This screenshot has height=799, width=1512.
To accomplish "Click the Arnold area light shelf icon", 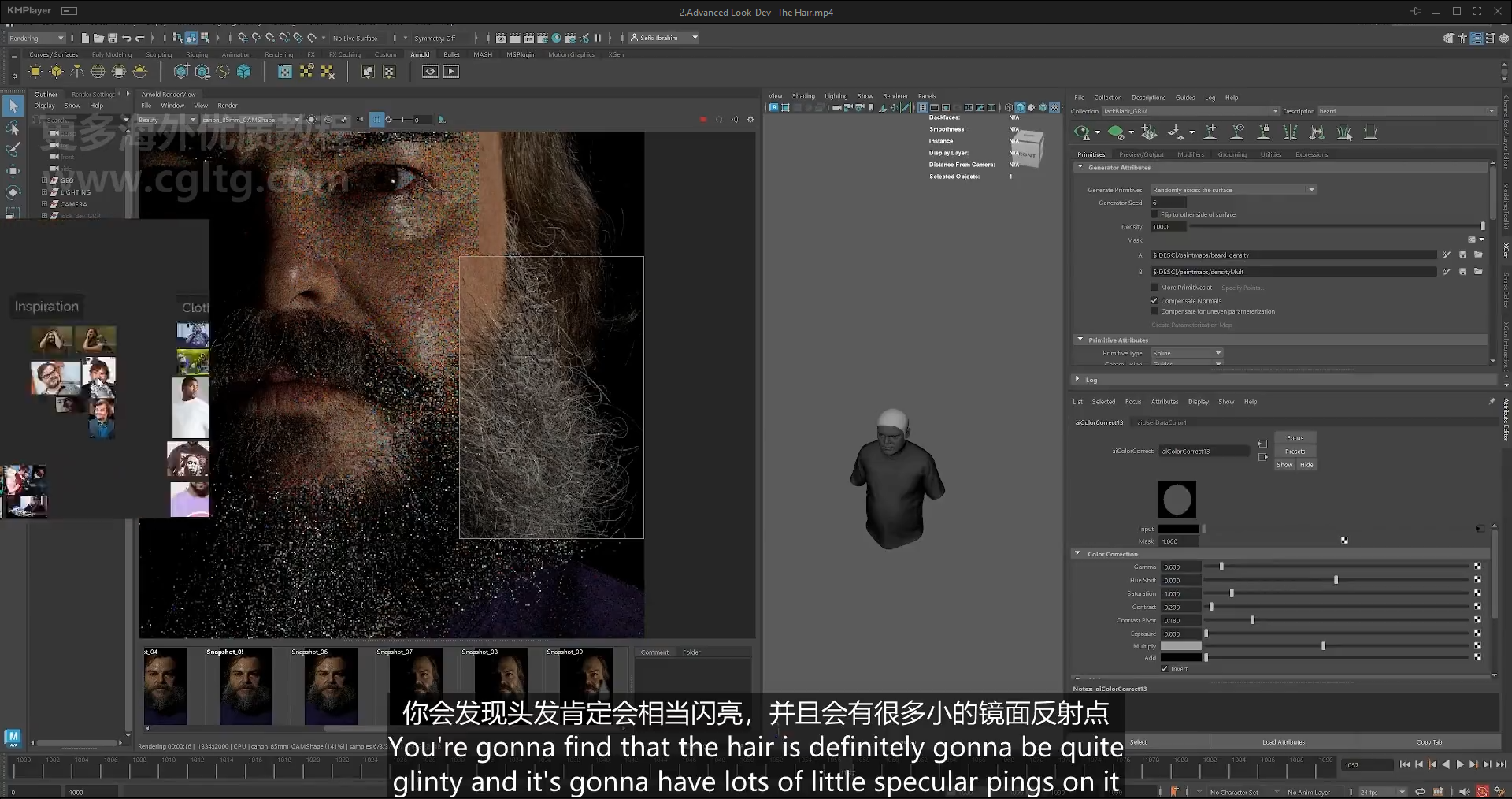I will 35,72.
